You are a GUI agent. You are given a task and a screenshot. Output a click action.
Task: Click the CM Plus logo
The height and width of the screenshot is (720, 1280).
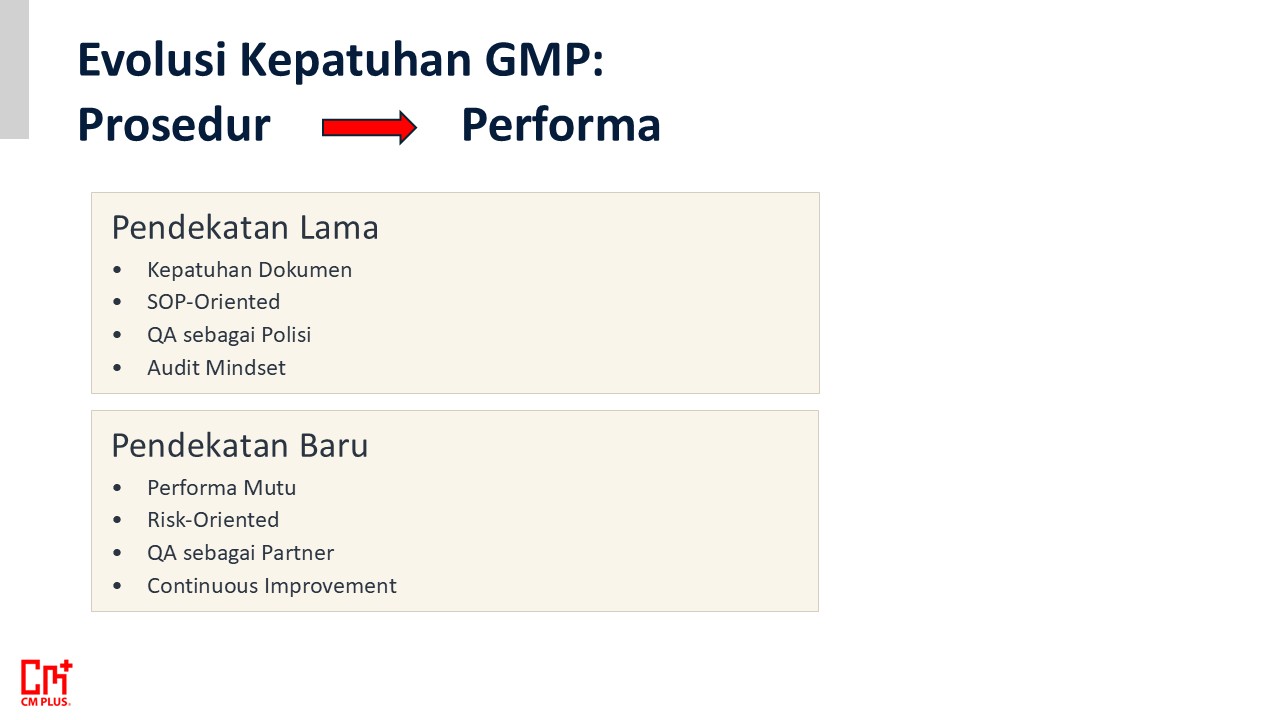pyautogui.click(x=46, y=682)
